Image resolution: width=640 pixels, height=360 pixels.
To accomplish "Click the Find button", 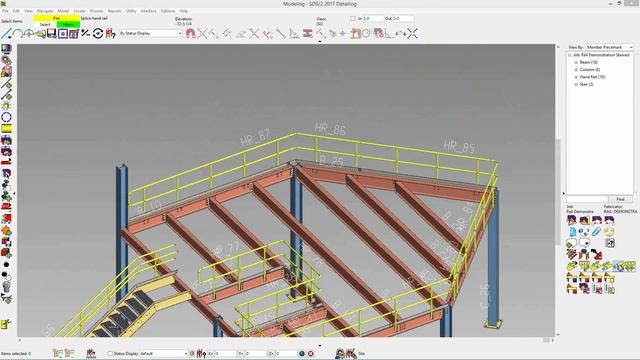I will click(620, 199).
